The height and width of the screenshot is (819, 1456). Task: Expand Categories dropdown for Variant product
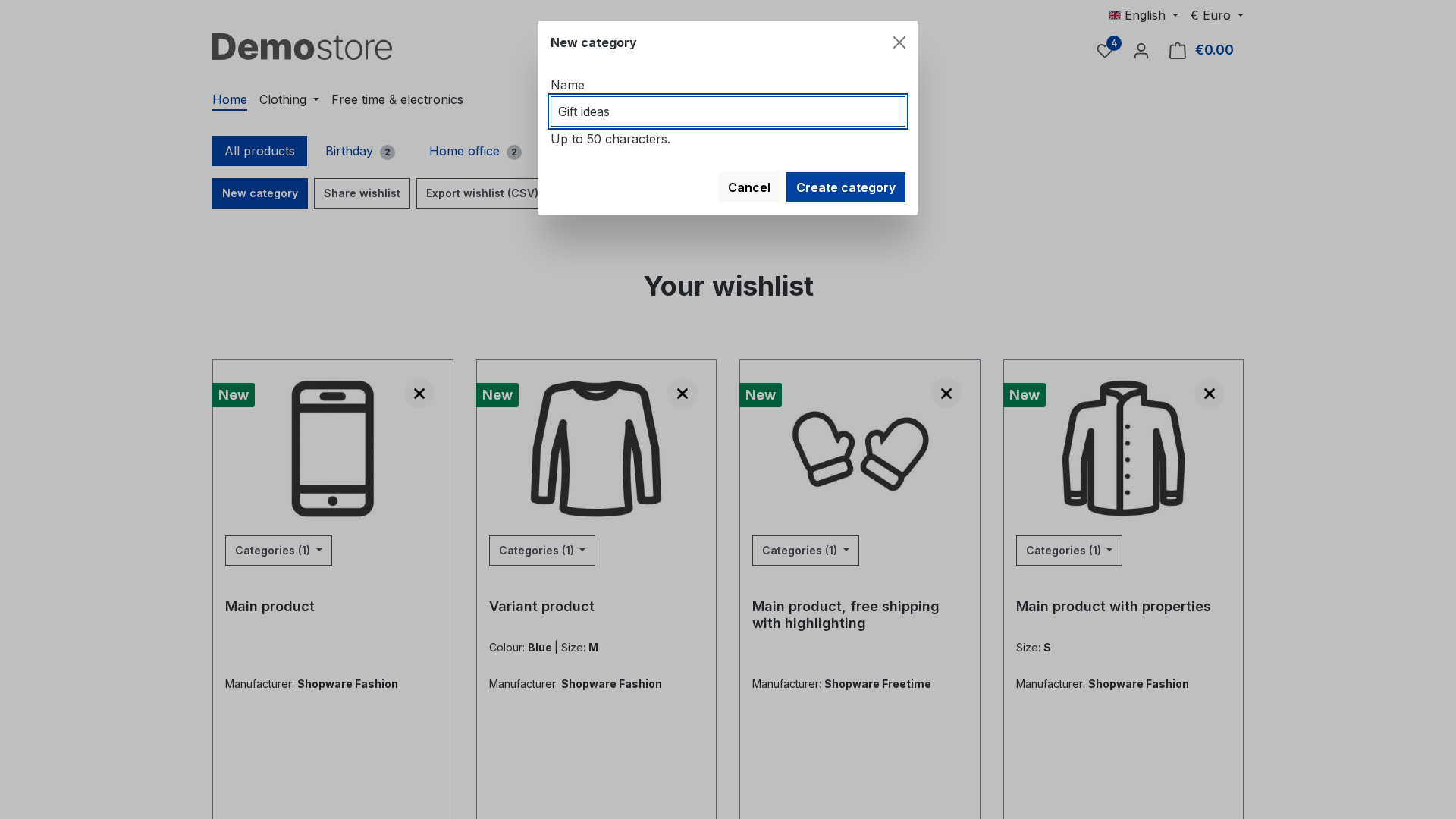click(x=542, y=551)
